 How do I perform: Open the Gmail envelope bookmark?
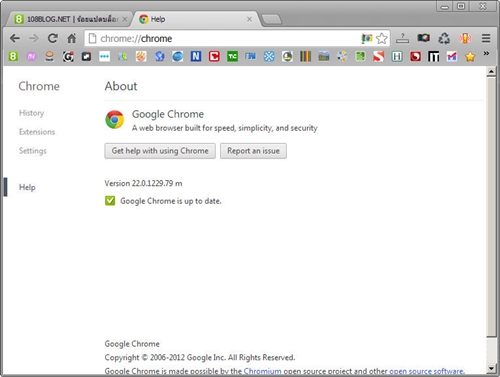(452, 57)
